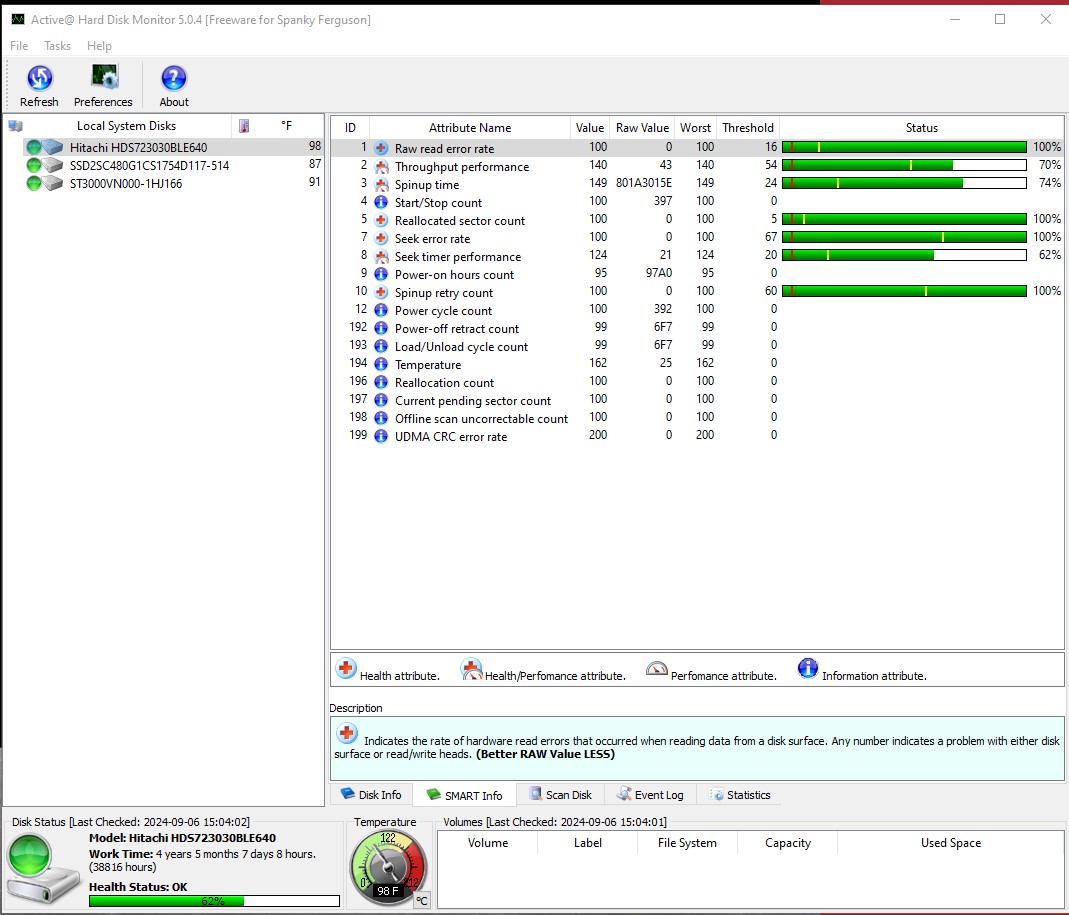Click the thermometer icon in disk list header
The width and height of the screenshot is (1069, 915).
[x=244, y=126]
